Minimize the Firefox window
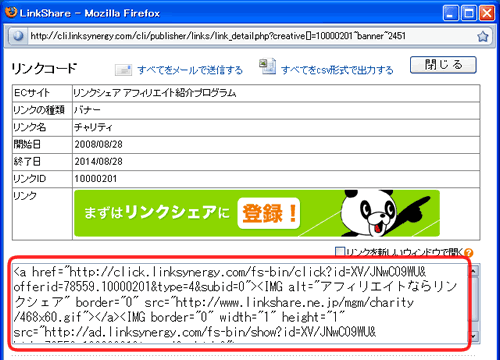Image resolution: width=500 pixels, height=360 pixels. point(450,13)
